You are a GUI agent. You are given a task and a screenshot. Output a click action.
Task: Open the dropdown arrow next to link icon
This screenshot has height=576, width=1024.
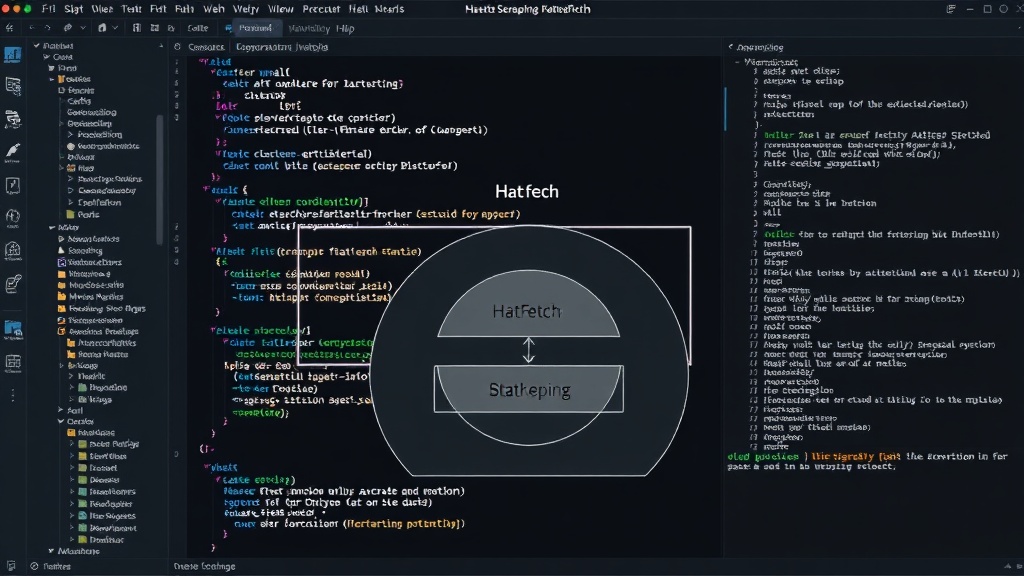82,28
